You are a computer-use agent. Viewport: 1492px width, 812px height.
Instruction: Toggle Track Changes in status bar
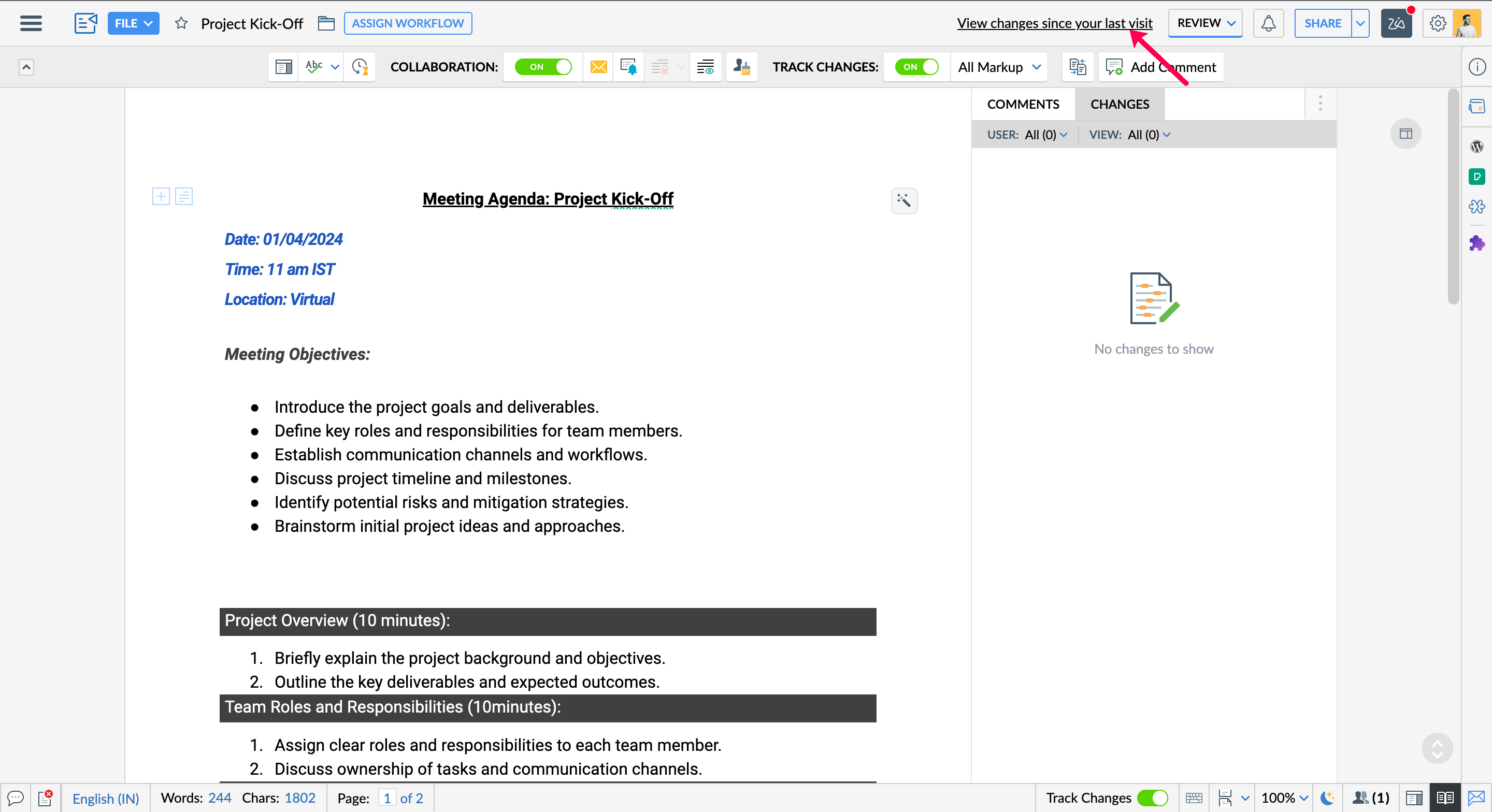pos(1152,798)
